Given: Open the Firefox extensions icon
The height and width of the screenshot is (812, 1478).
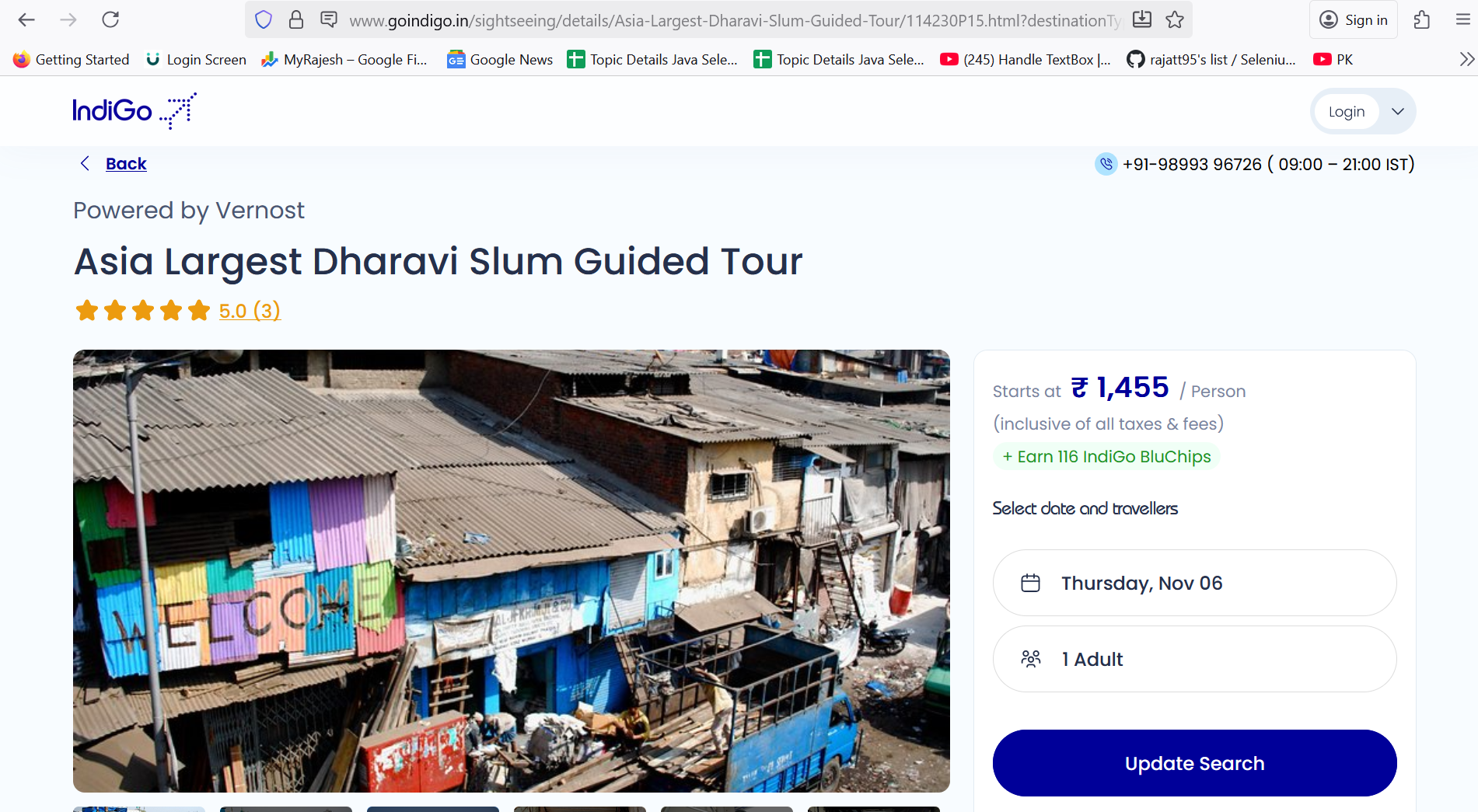Looking at the screenshot, I should pos(1422,19).
